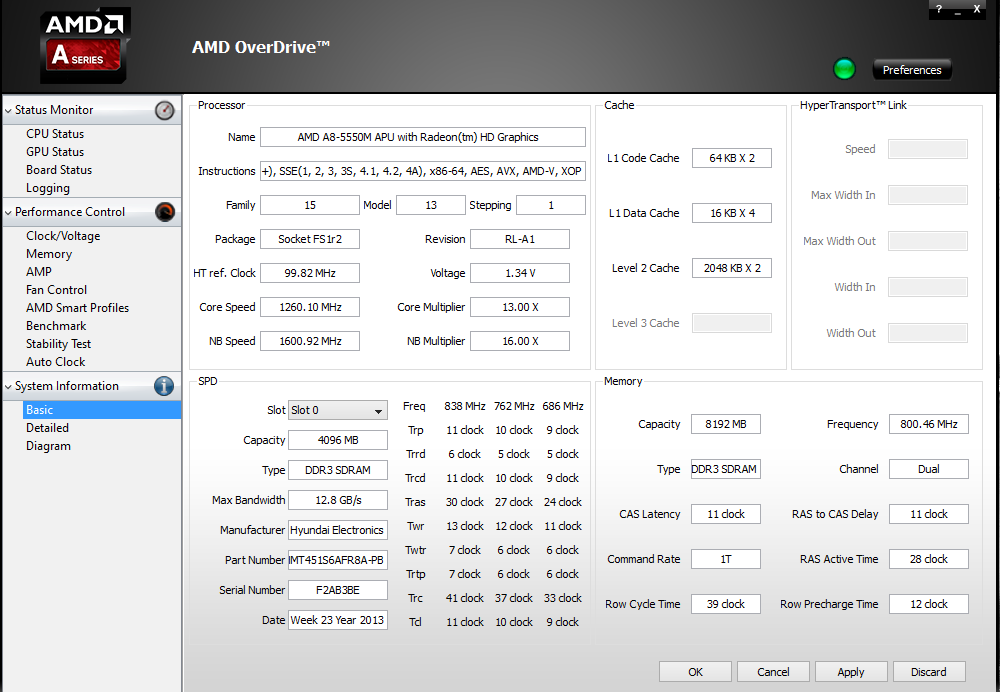Click the Memory Capacity value 8192 MB

tap(726, 424)
